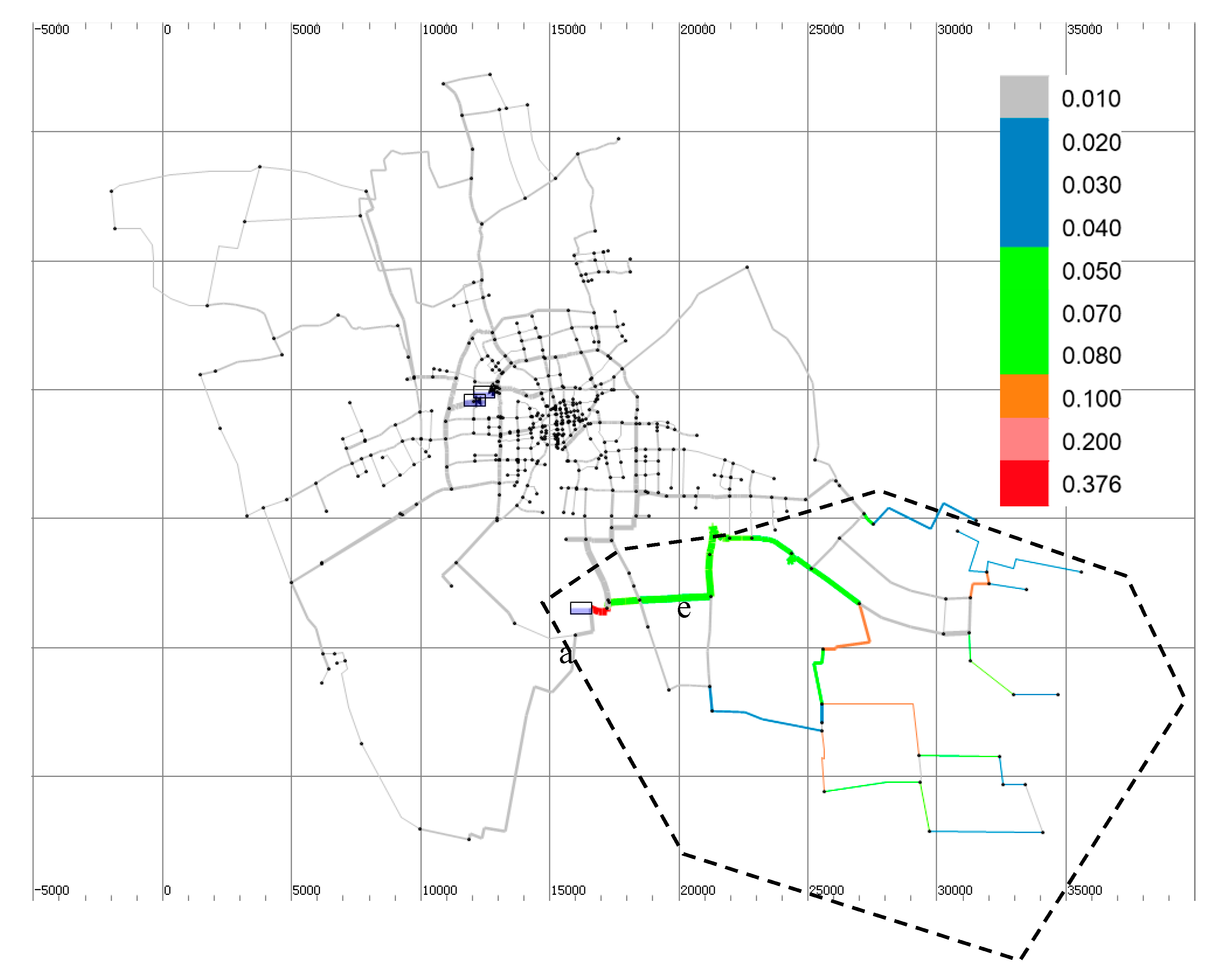Click the top axis label -5000

point(52,29)
